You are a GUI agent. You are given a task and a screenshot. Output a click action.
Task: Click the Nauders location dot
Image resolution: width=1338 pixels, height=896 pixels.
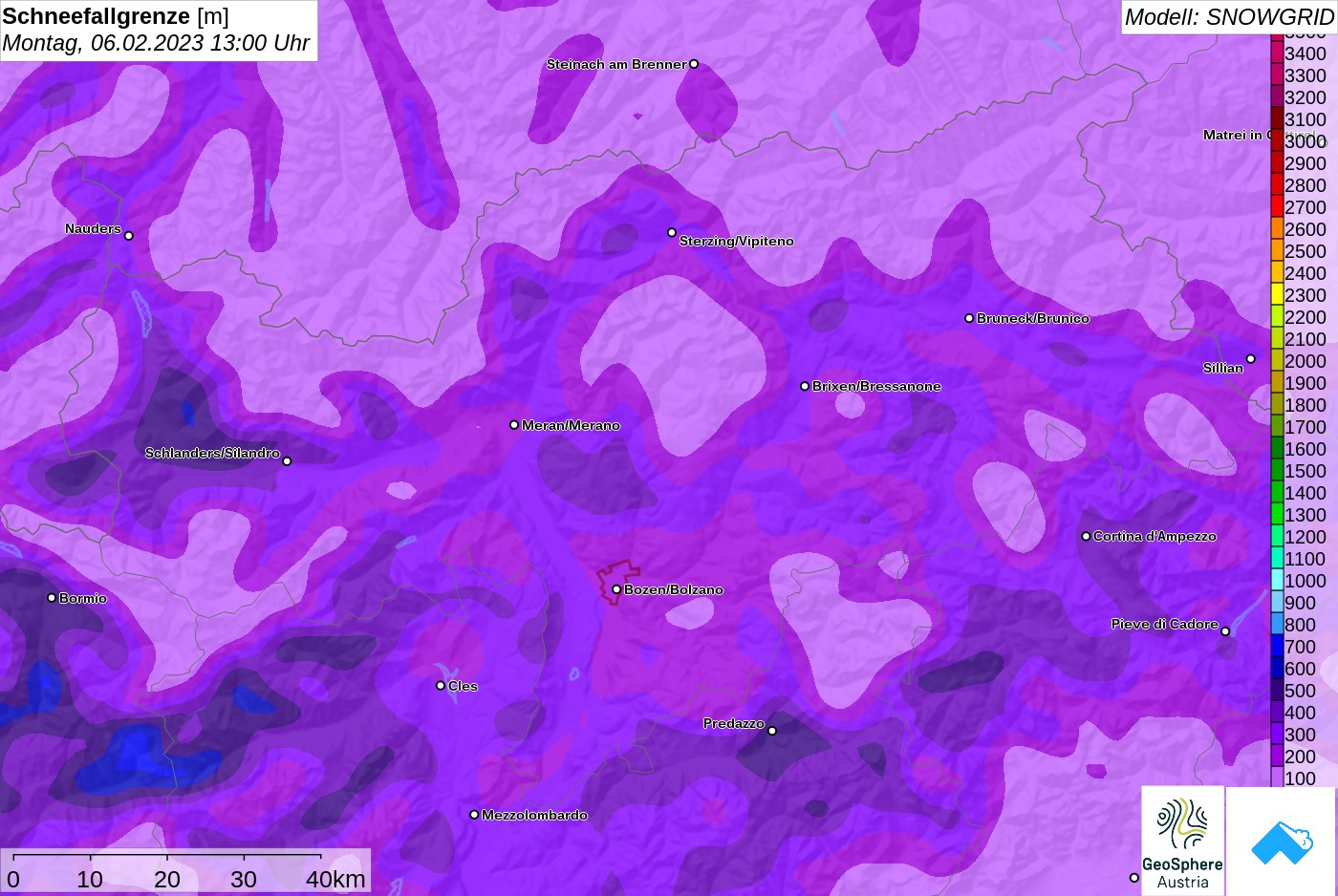(x=129, y=235)
